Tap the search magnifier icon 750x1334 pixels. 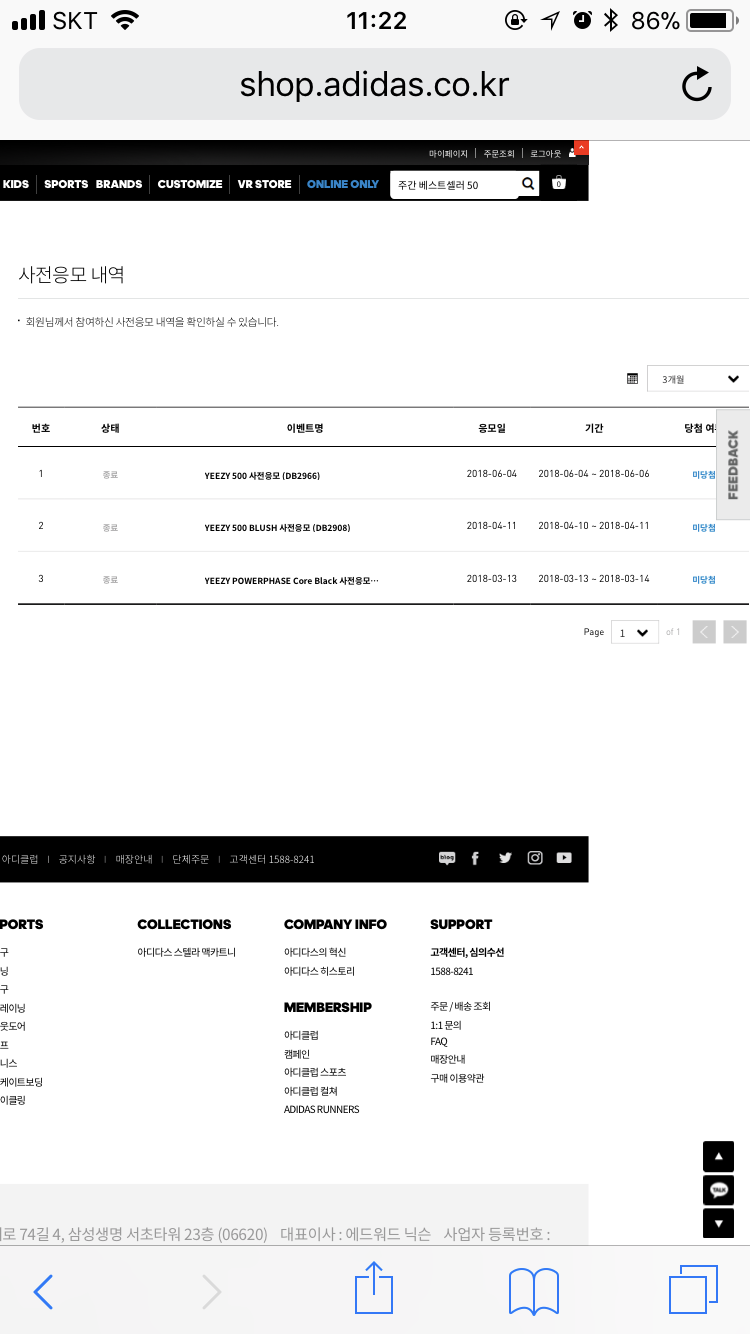click(528, 183)
